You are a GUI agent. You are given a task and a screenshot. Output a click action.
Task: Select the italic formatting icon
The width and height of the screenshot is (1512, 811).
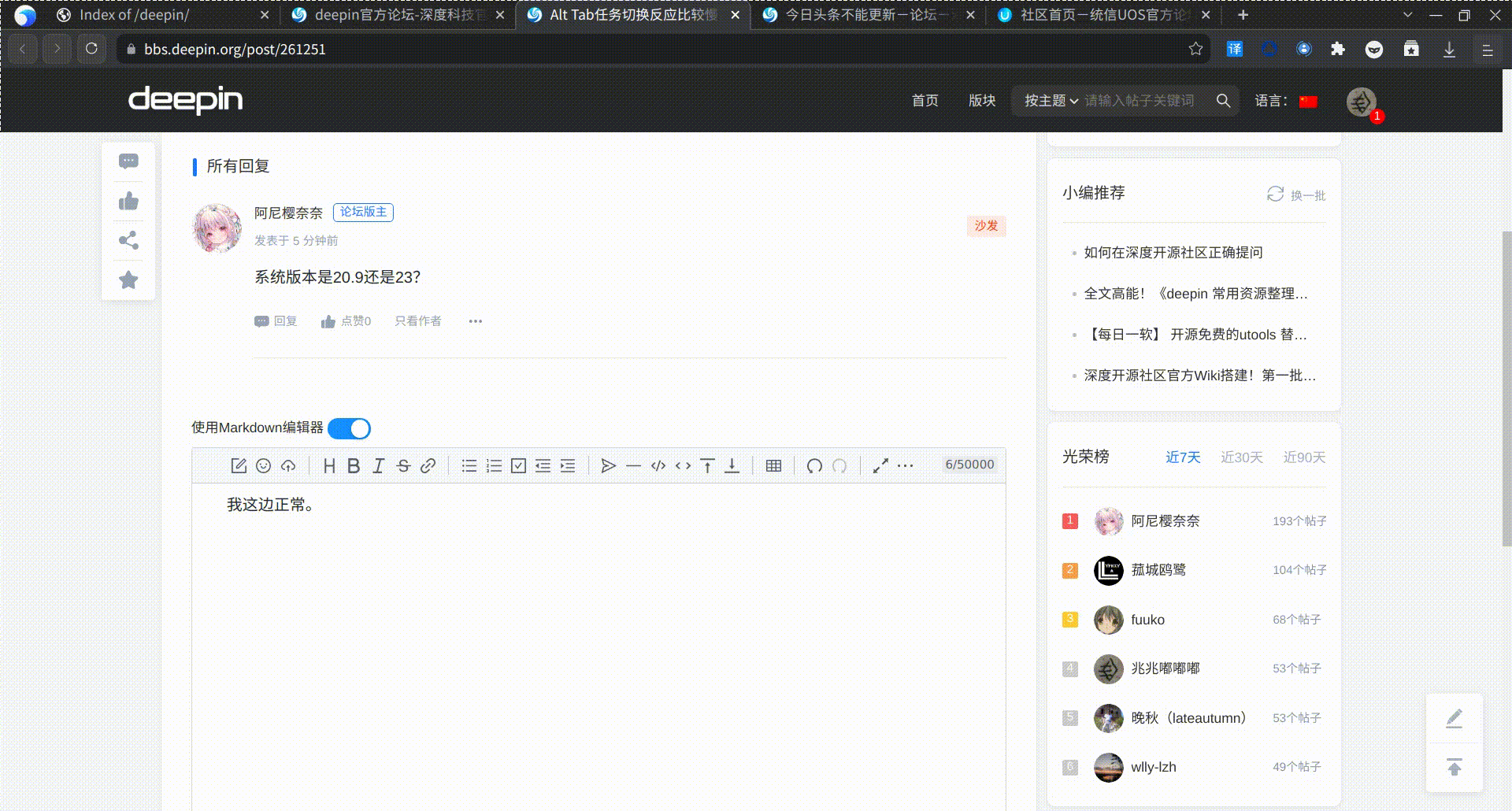pos(378,465)
